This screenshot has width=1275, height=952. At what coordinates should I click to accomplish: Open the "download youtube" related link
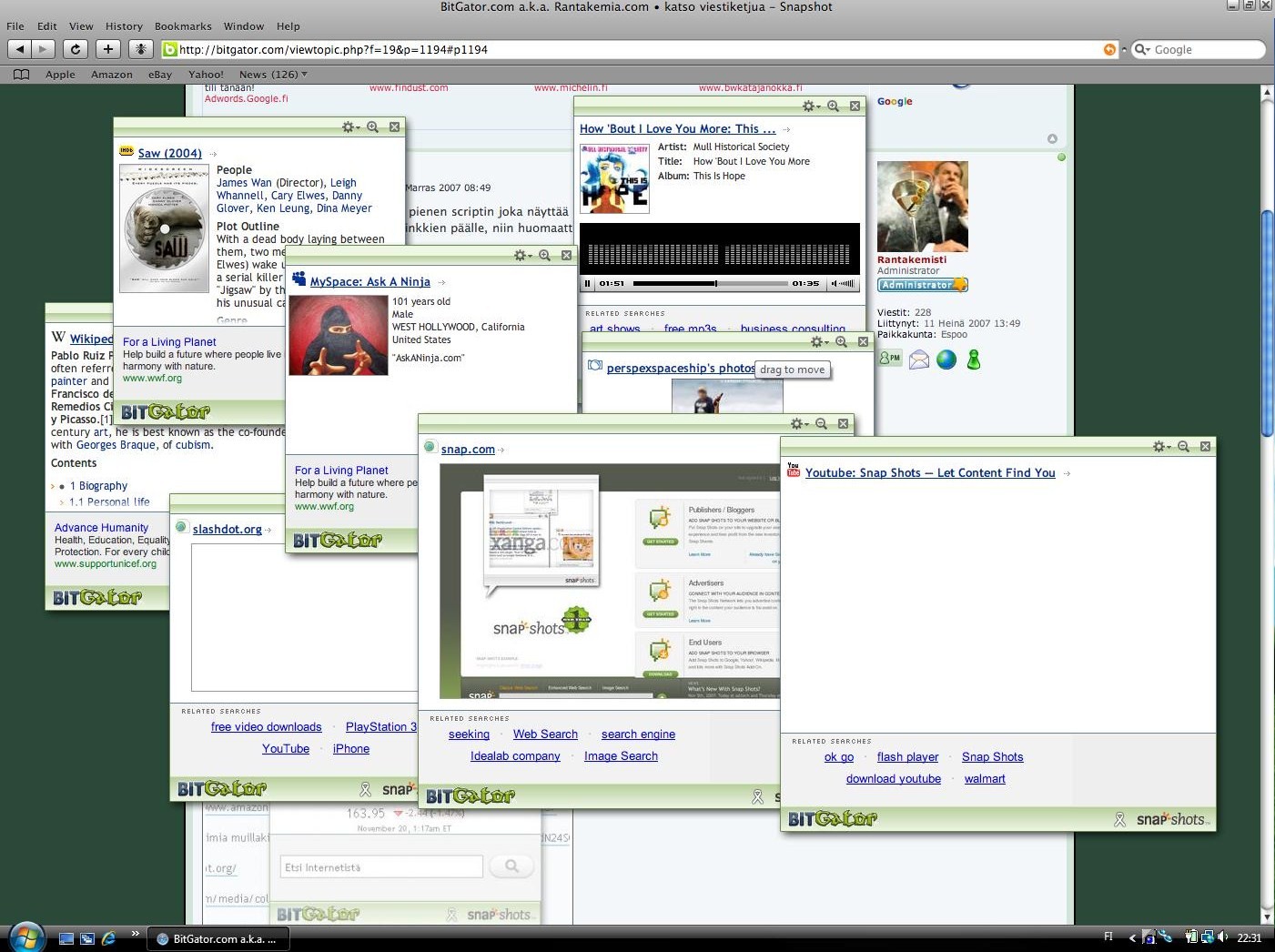(x=893, y=779)
